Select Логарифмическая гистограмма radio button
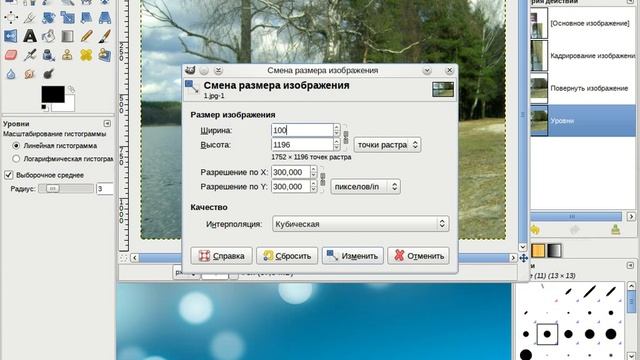Viewport: 640px width, 360px height. pos(16,159)
